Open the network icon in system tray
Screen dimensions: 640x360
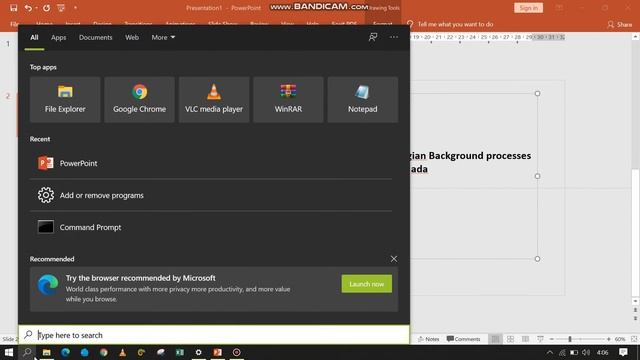coord(562,352)
